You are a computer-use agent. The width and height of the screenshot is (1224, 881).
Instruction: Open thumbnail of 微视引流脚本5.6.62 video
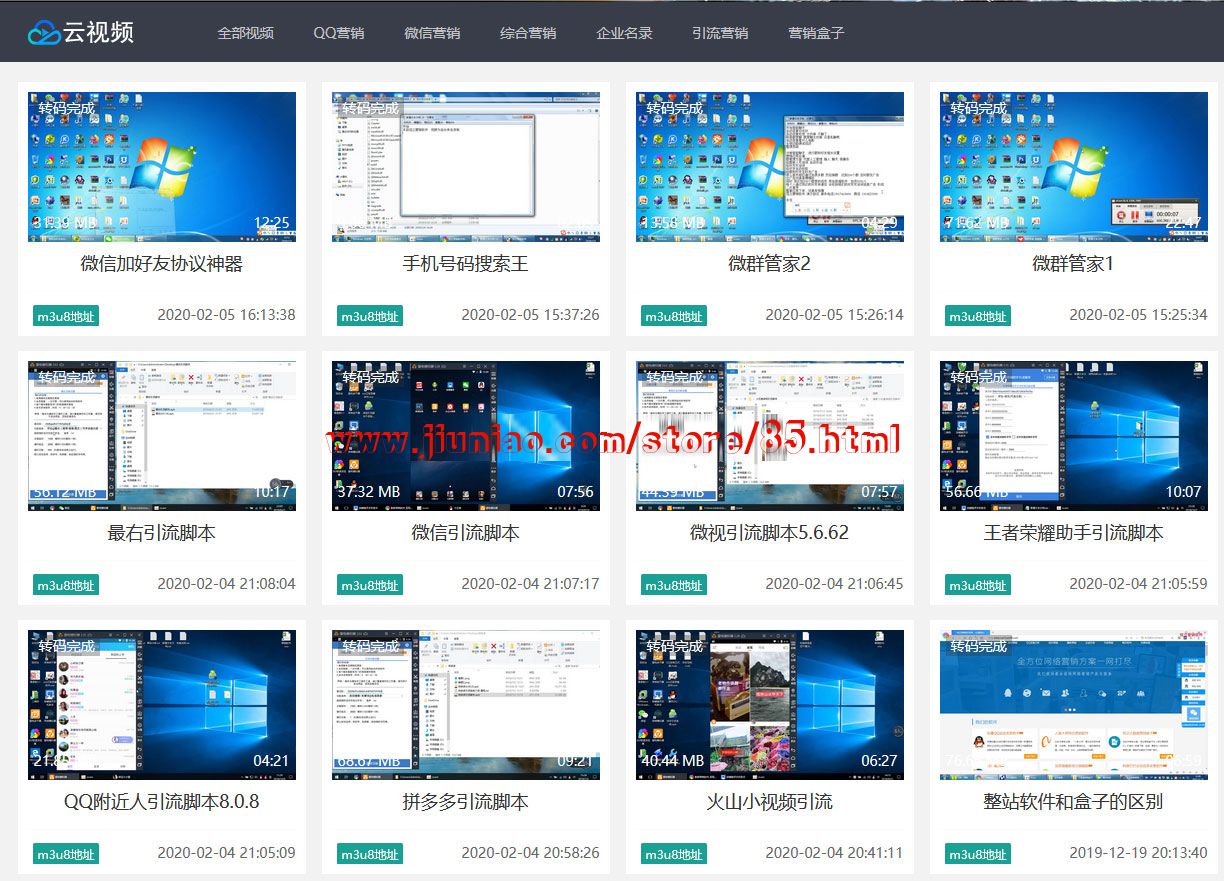click(x=770, y=436)
